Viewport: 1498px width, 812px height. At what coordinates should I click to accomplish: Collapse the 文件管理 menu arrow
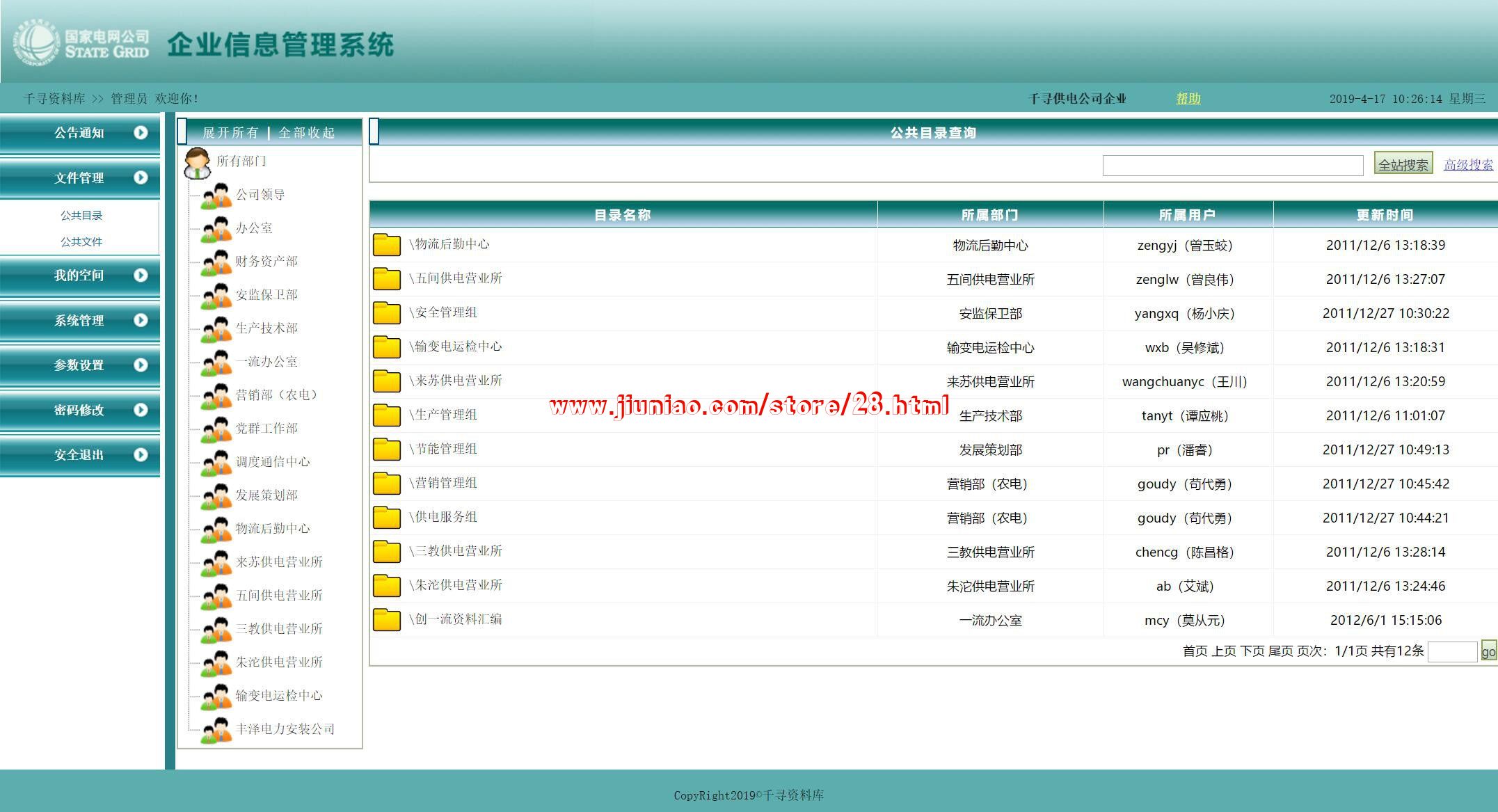click(x=141, y=177)
